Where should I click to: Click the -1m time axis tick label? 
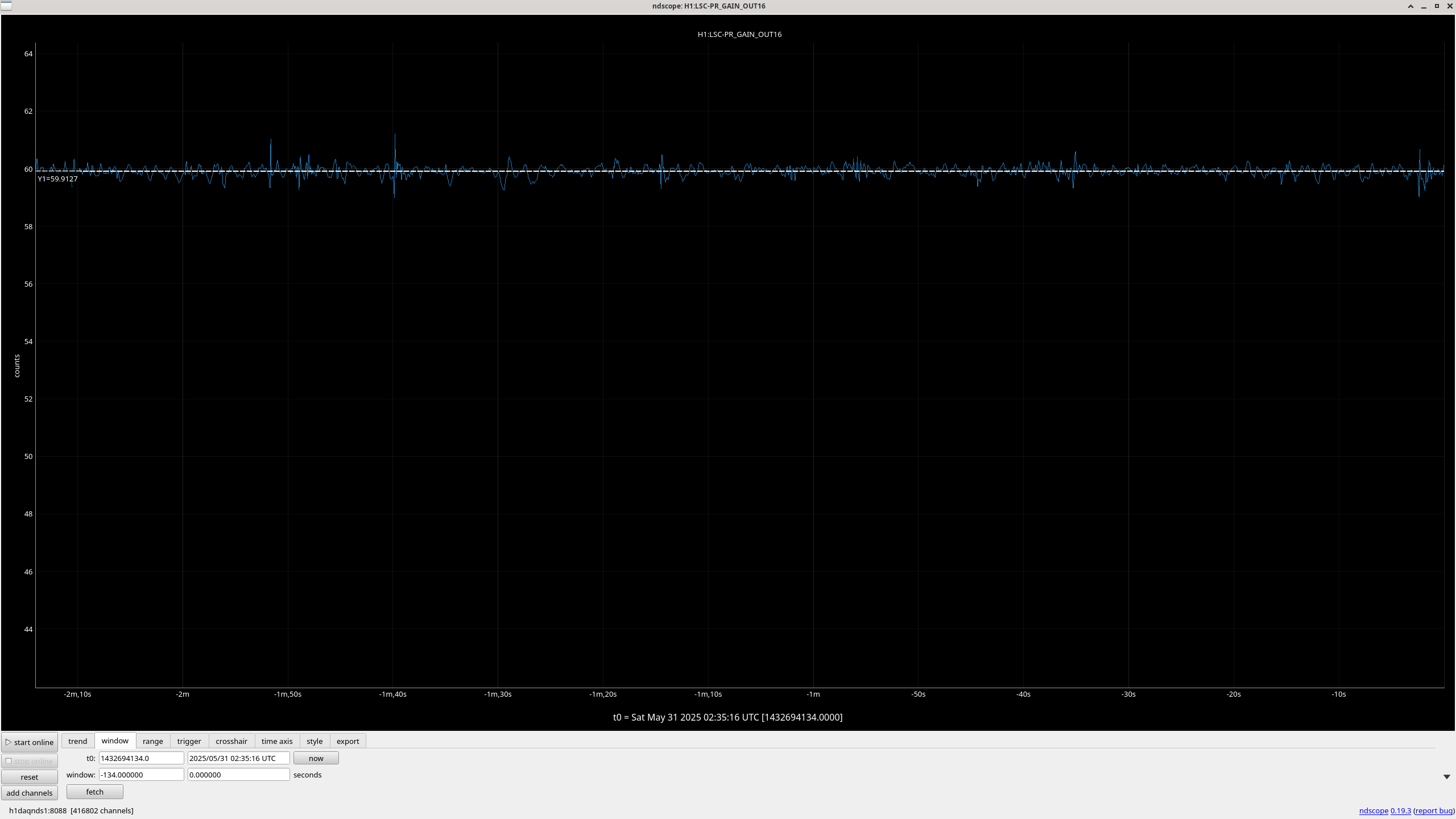click(813, 694)
